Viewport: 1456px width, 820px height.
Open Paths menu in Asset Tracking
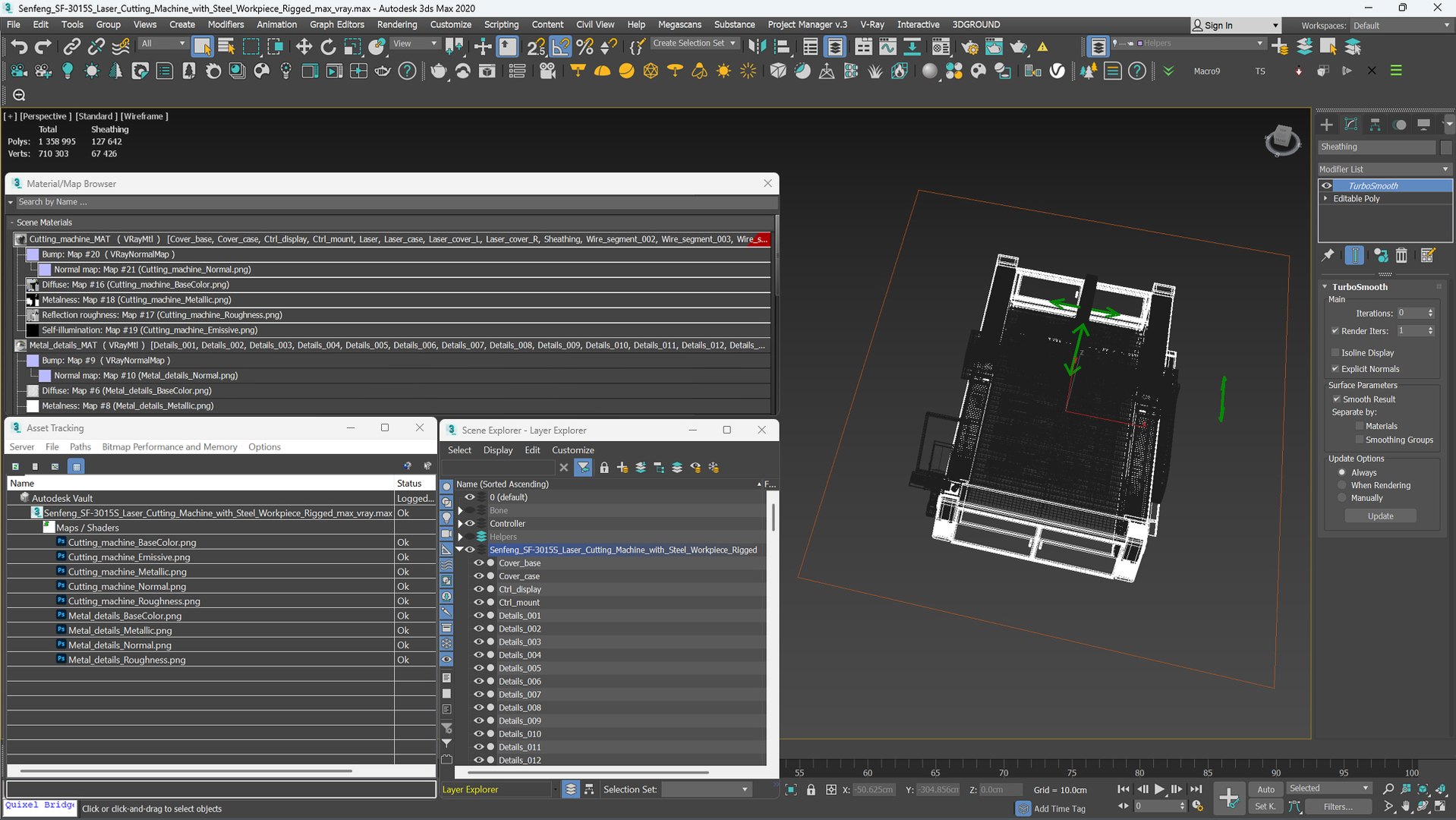pyautogui.click(x=80, y=446)
